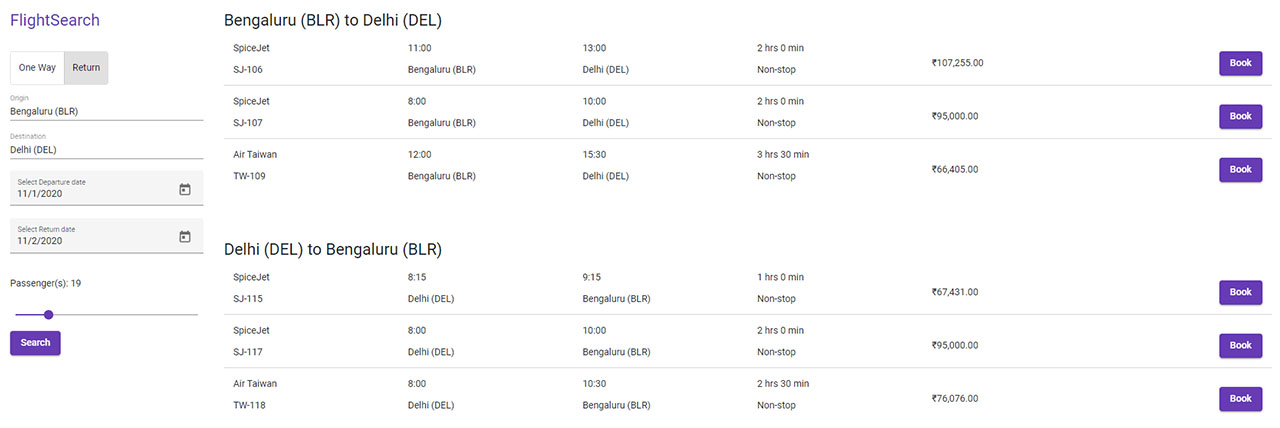Book SpiceJet flight SJ-115
The height and width of the screenshot is (428, 1280).
pyautogui.click(x=1240, y=292)
